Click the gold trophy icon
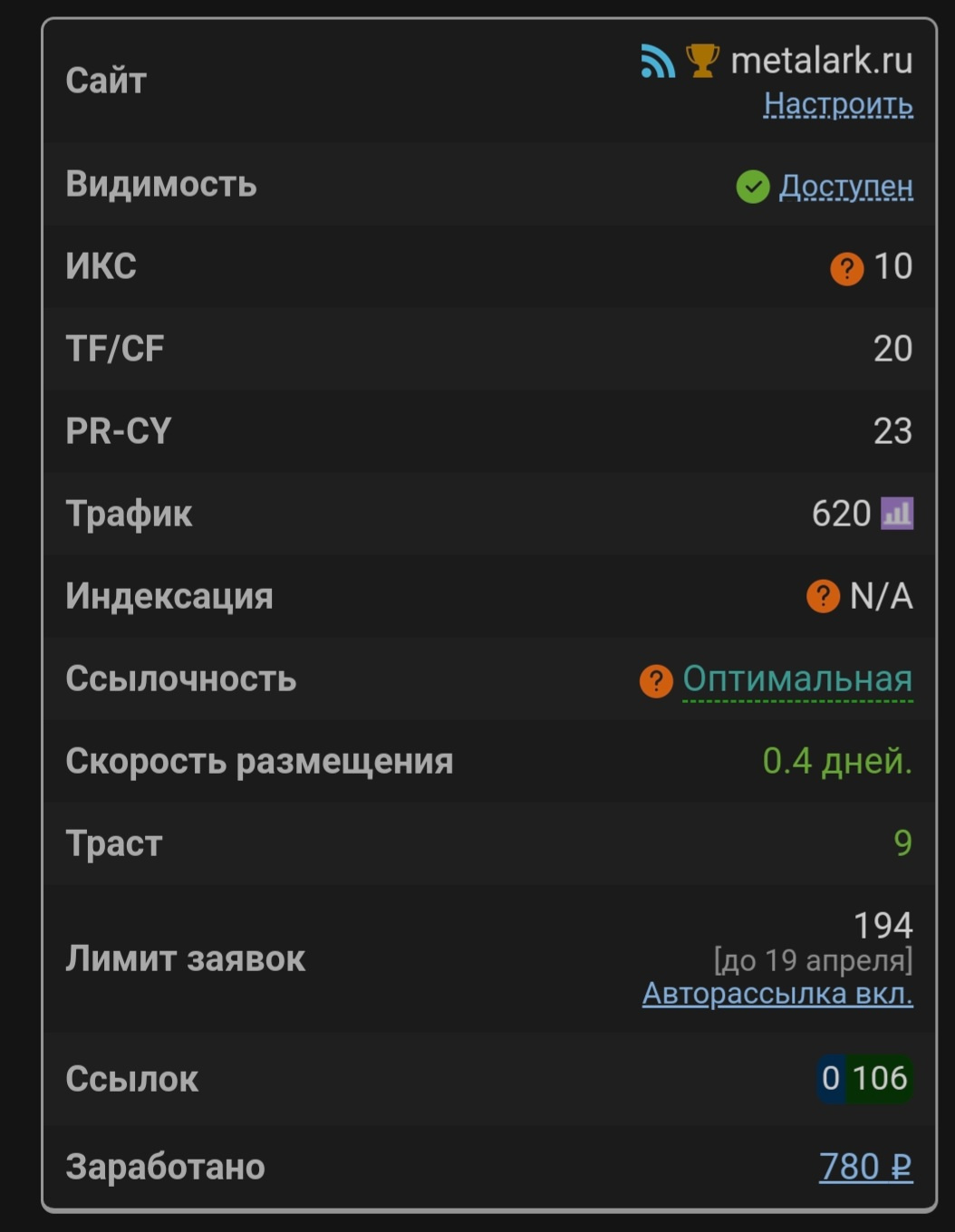 coord(702,61)
